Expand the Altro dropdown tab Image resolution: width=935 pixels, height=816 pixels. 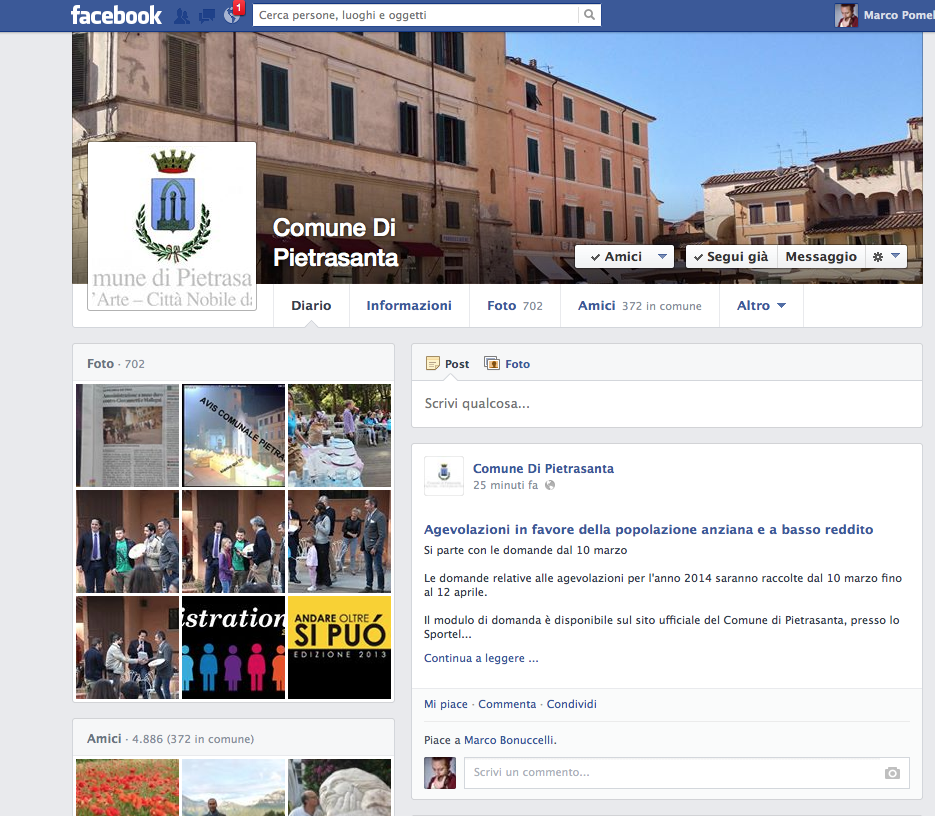(x=761, y=305)
